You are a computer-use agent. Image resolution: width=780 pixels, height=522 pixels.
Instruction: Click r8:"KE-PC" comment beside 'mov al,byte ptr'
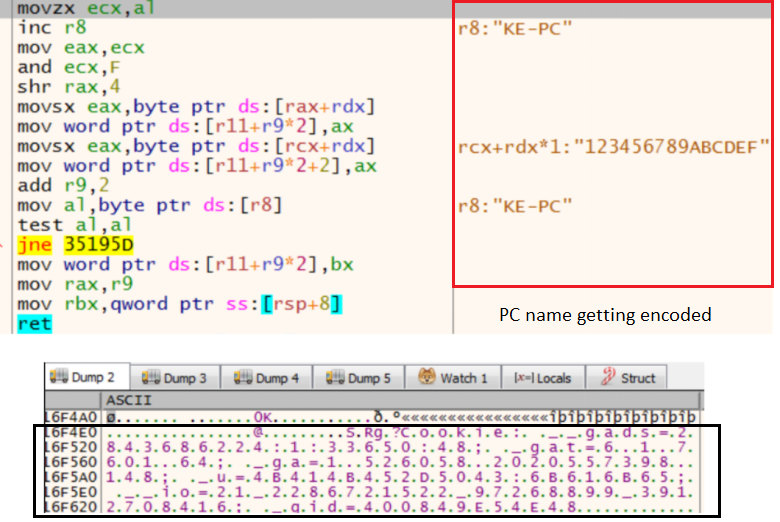515,206
